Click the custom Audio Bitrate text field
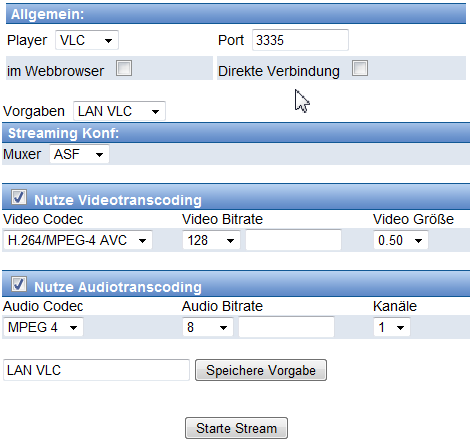 (287, 327)
